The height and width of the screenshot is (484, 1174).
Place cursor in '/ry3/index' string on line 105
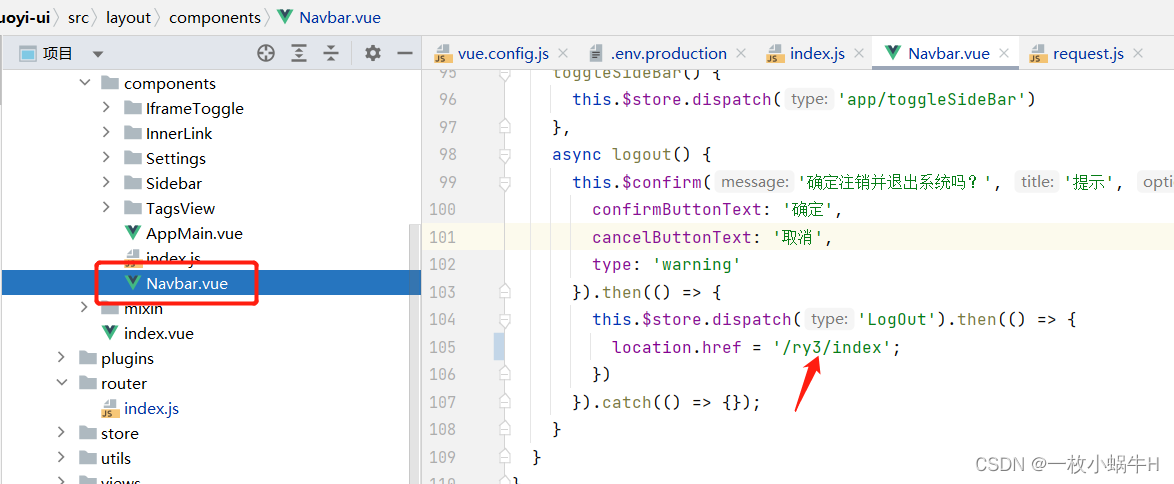pyautogui.click(x=836, y=347)
